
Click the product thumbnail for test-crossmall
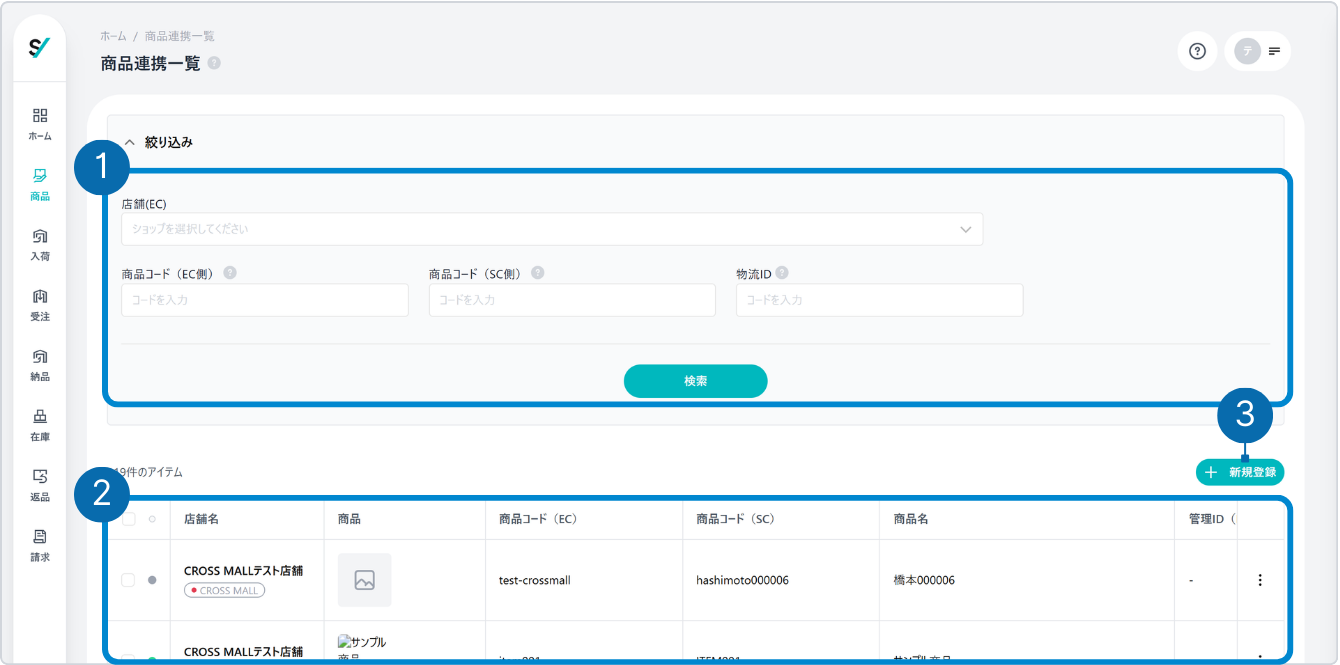pos(365,580)
